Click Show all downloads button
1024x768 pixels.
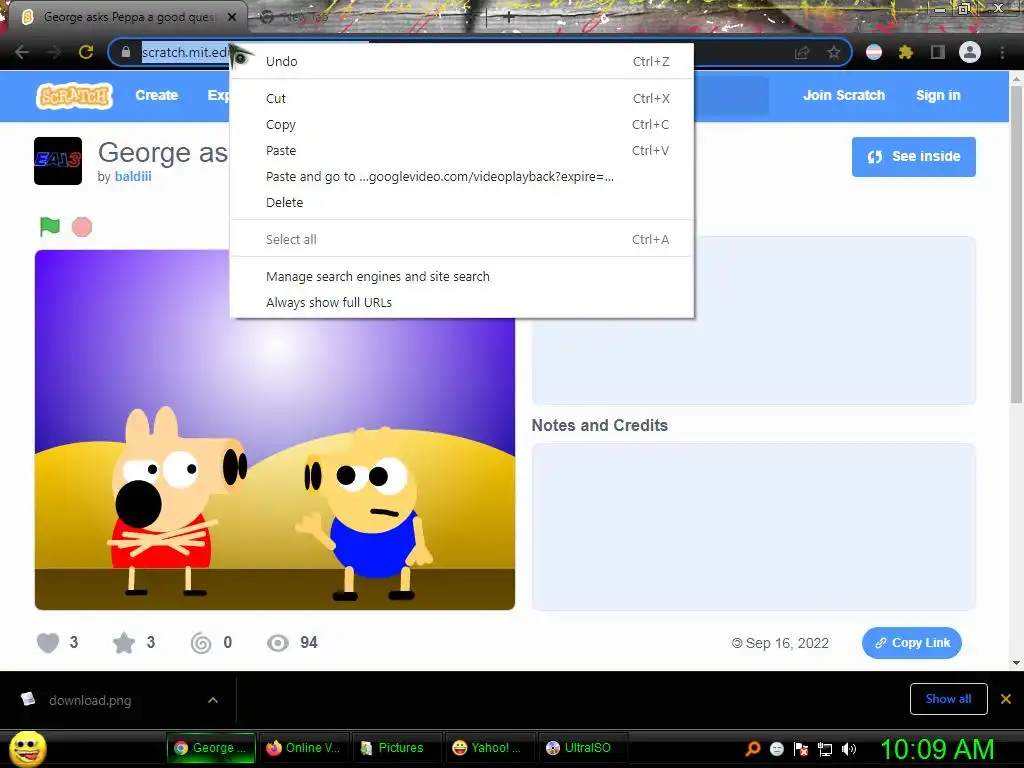pyautogui.click(x=948, y=699)
